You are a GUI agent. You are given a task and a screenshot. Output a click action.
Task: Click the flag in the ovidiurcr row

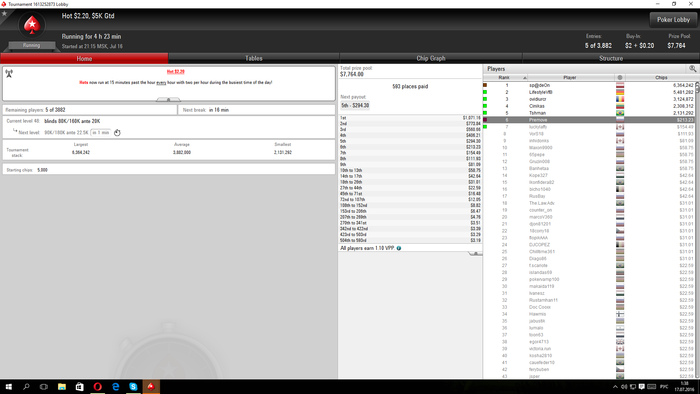620,99
